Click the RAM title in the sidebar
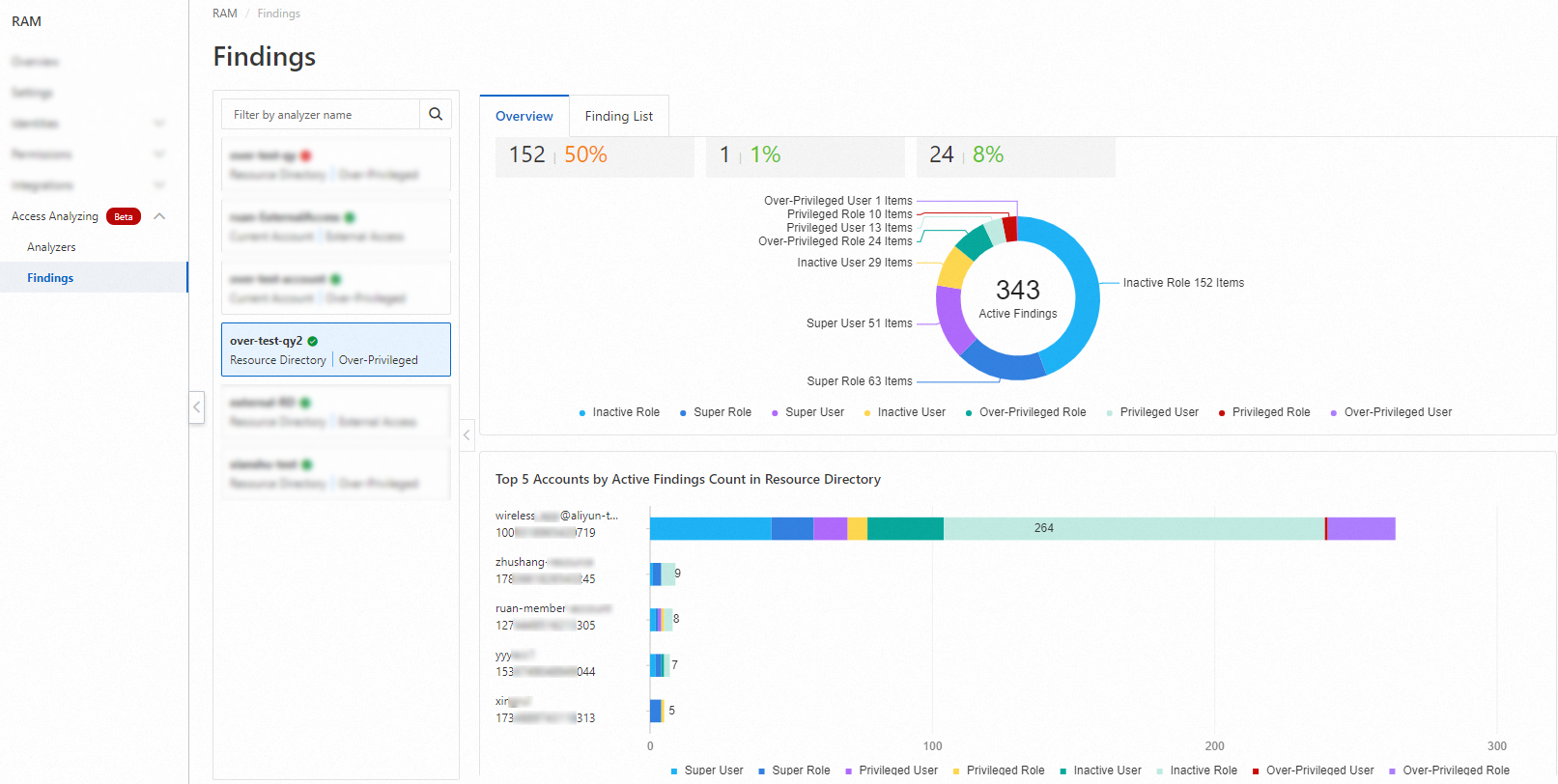Viewport: 1558px width, 784px height. [26, 21]
